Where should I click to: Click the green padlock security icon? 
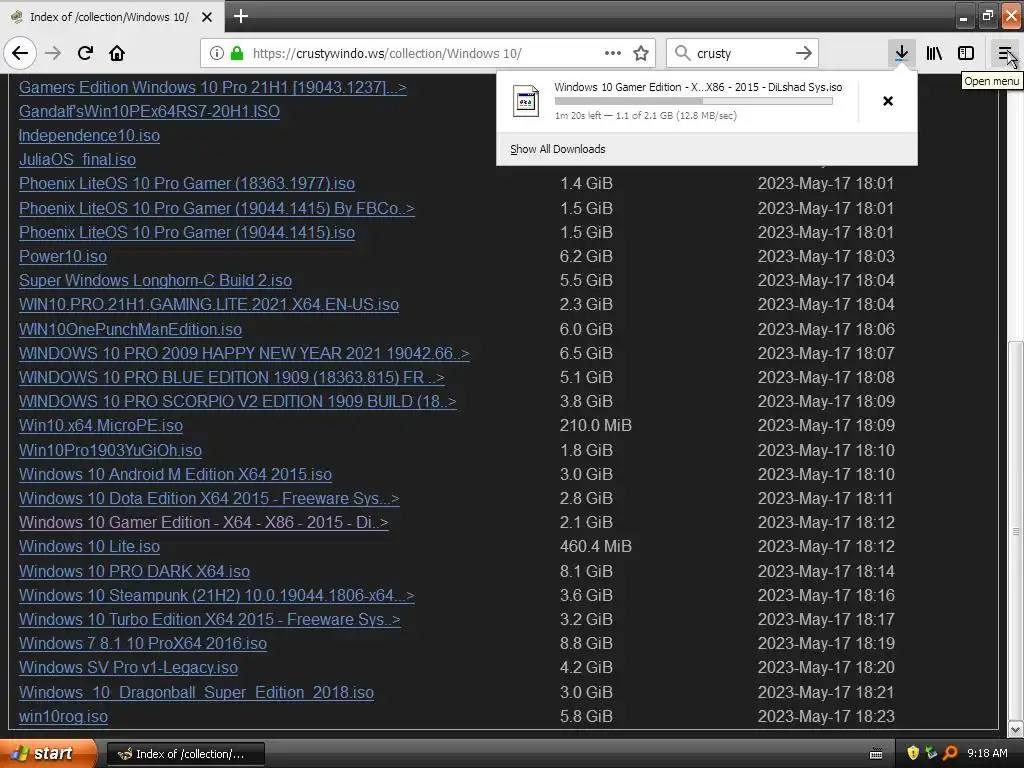coord(237,53)
